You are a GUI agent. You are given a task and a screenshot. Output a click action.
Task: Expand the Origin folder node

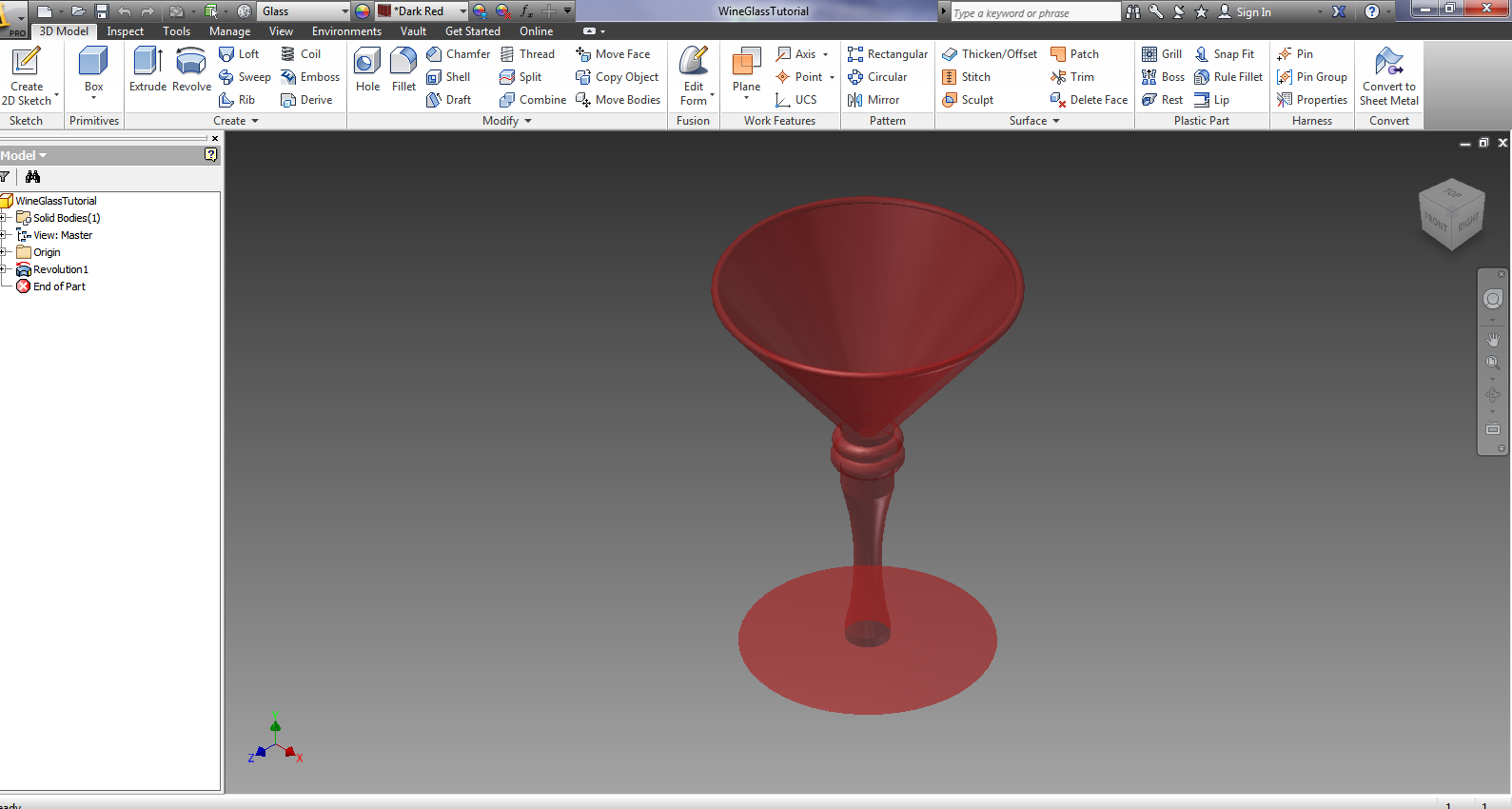pyautogui.click(x=4, y=252)
